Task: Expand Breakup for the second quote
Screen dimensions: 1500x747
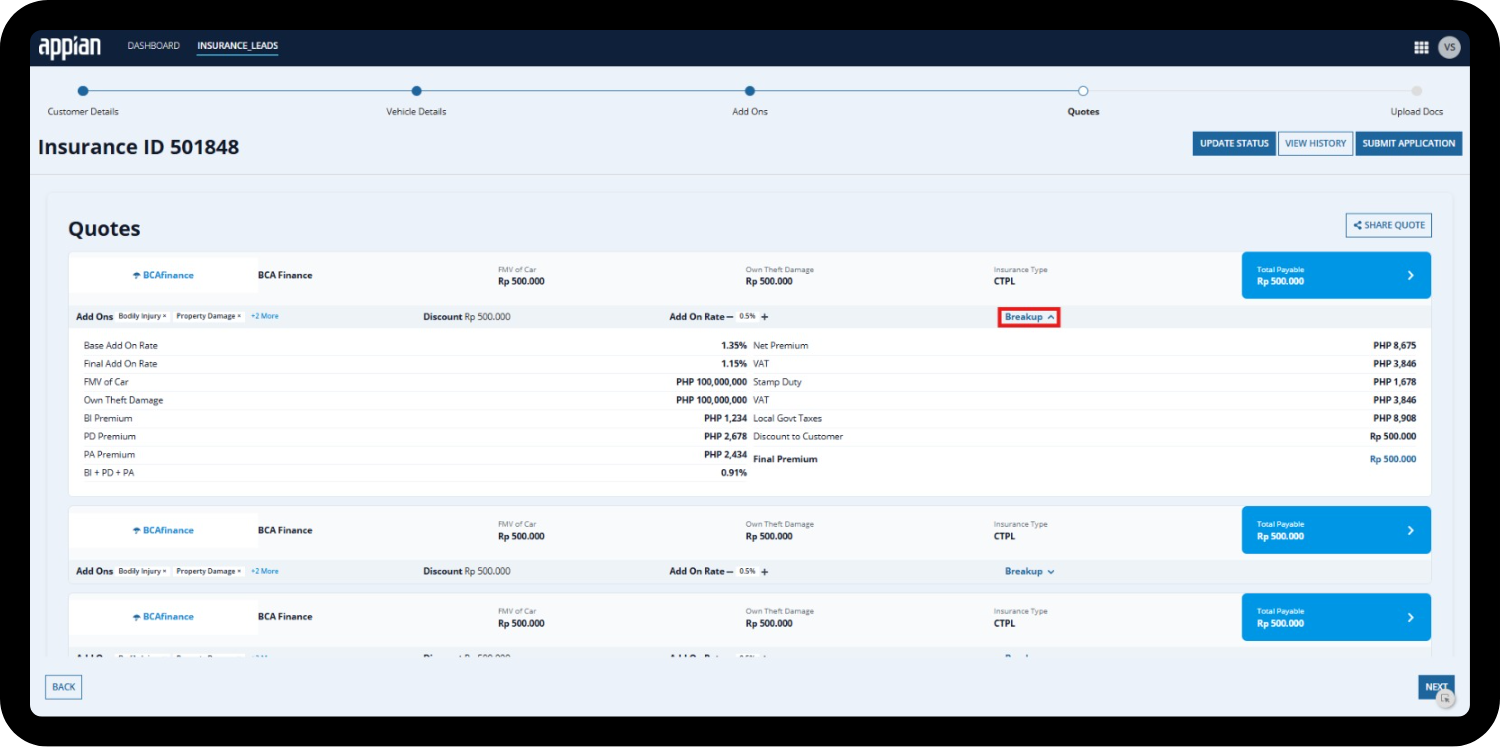Action: click(1029, 572)
